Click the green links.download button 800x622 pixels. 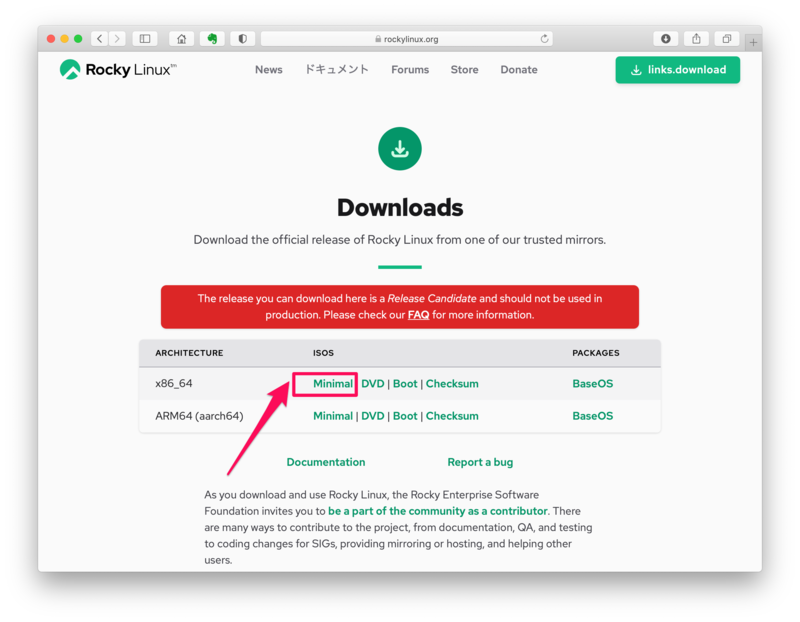coord(678,70)
